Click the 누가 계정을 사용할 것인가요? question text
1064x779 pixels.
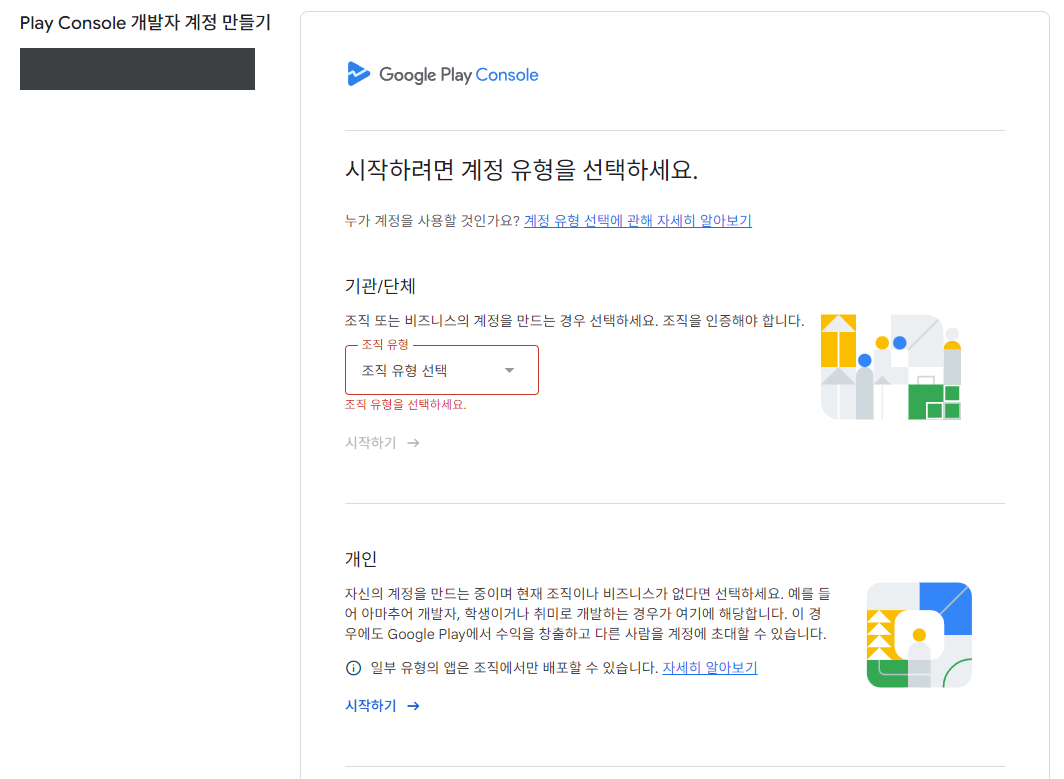pos(432,221)
